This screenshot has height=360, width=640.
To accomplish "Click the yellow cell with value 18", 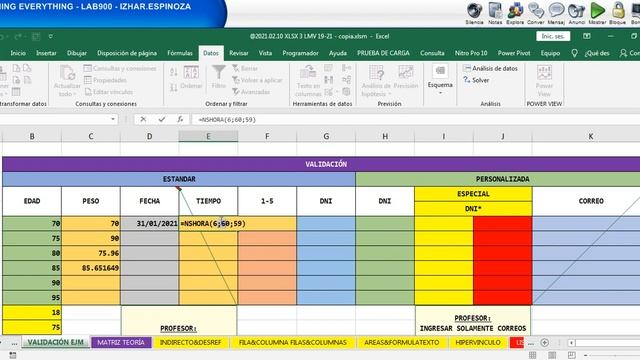I will 32,312.
